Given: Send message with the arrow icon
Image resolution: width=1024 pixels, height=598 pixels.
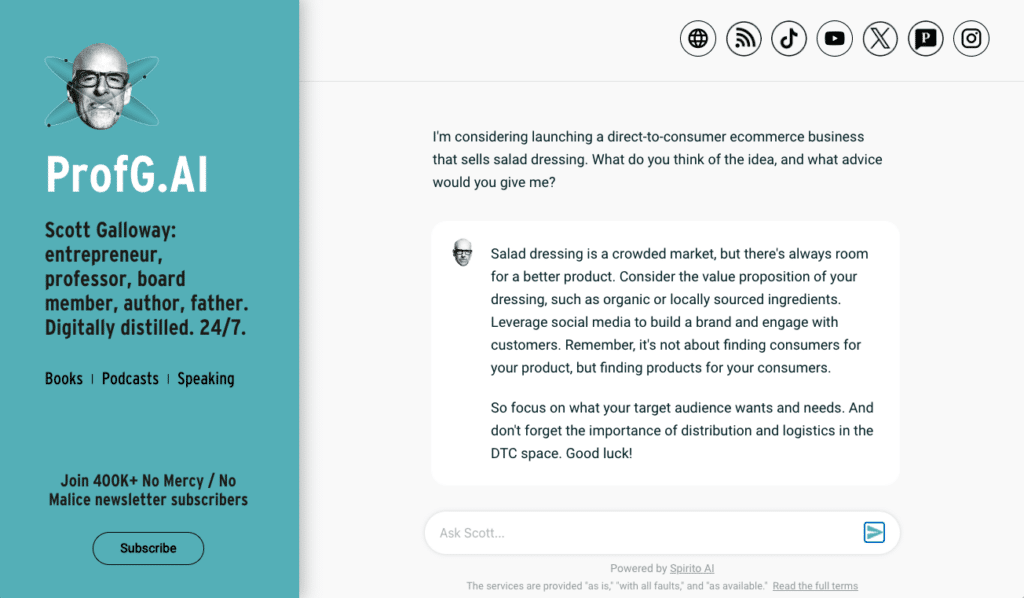Looking at the screenshot, I should (x=874, y=533).
